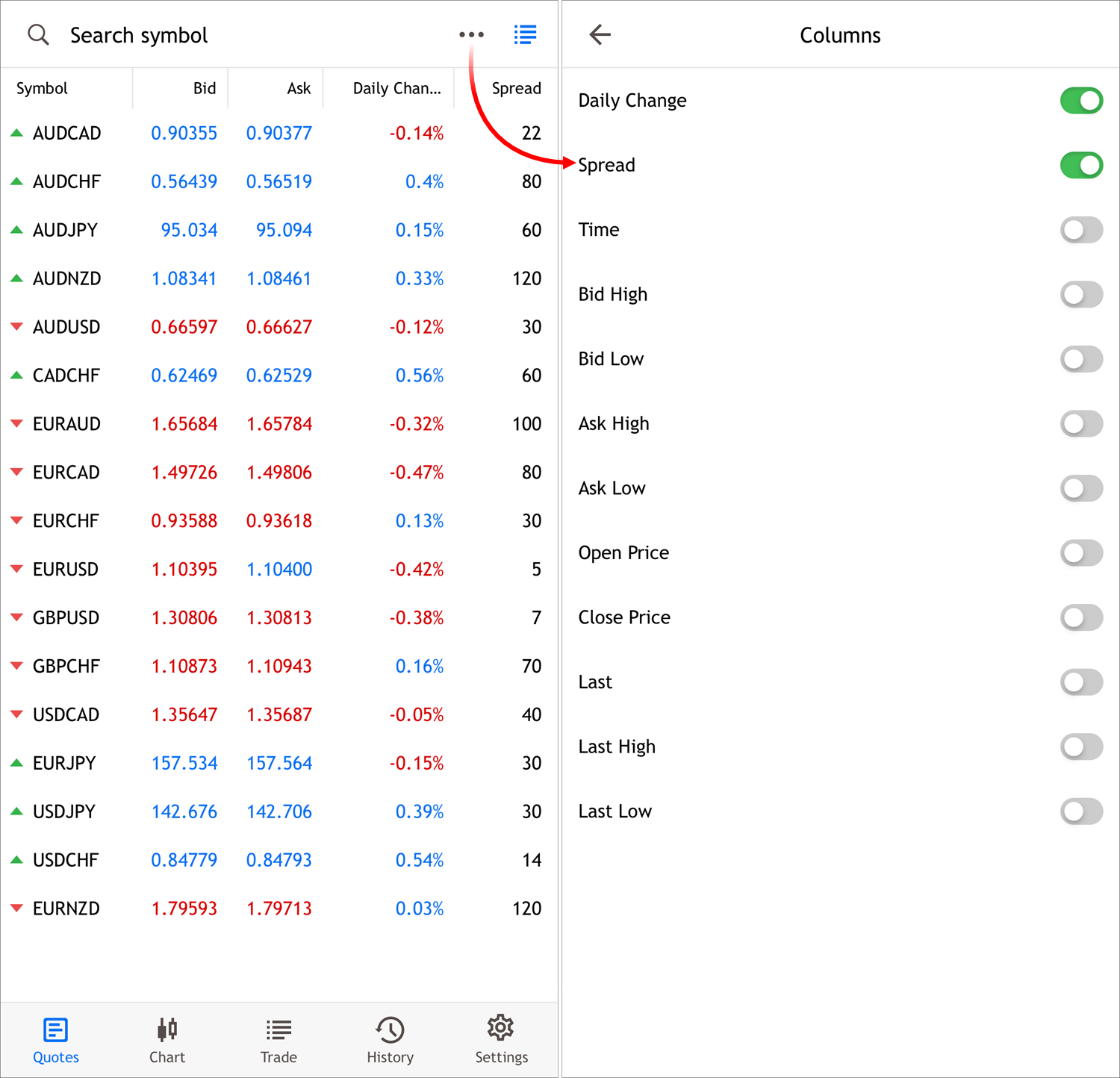
Task: Open the Trade tab icon
Action: coord(279,1039)
